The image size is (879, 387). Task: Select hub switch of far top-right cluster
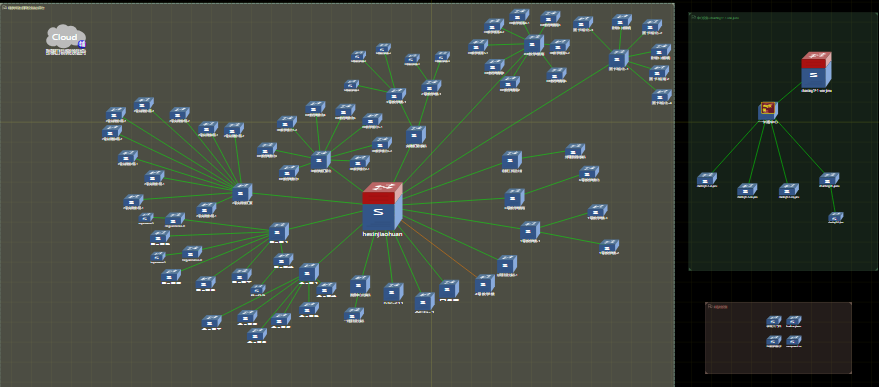tap(618, 58)
